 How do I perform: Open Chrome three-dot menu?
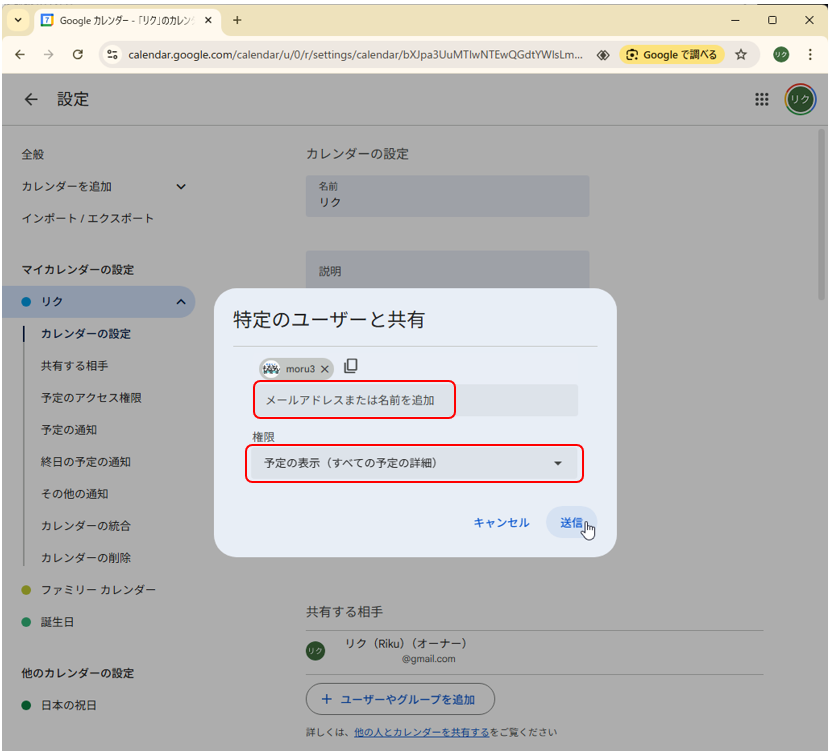810,55
